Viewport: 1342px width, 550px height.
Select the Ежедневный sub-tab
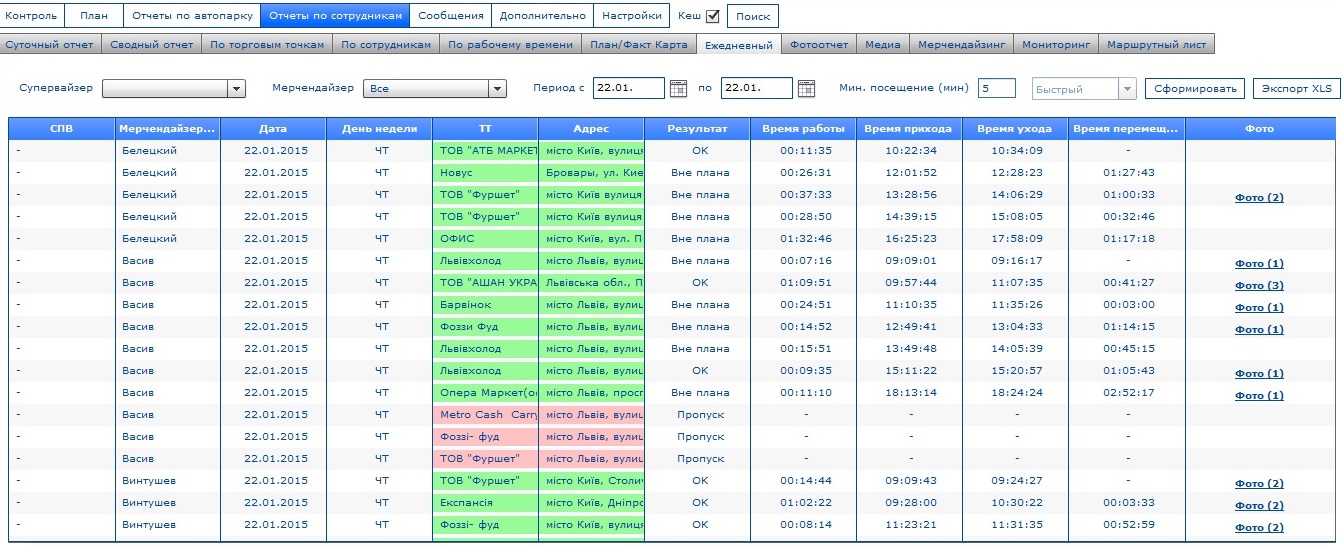click(x=738, y=44)
